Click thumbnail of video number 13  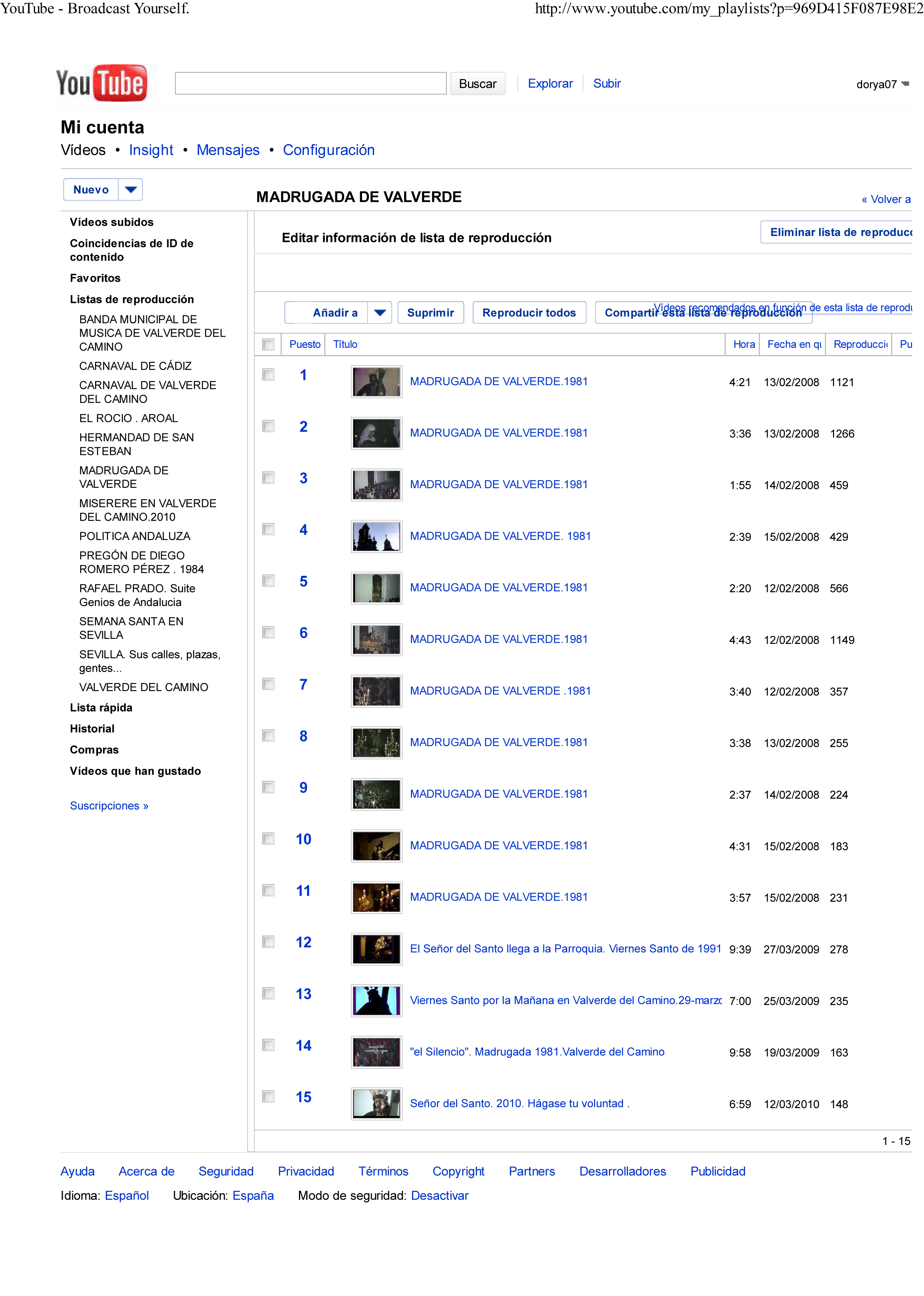tap(376, 1000)
